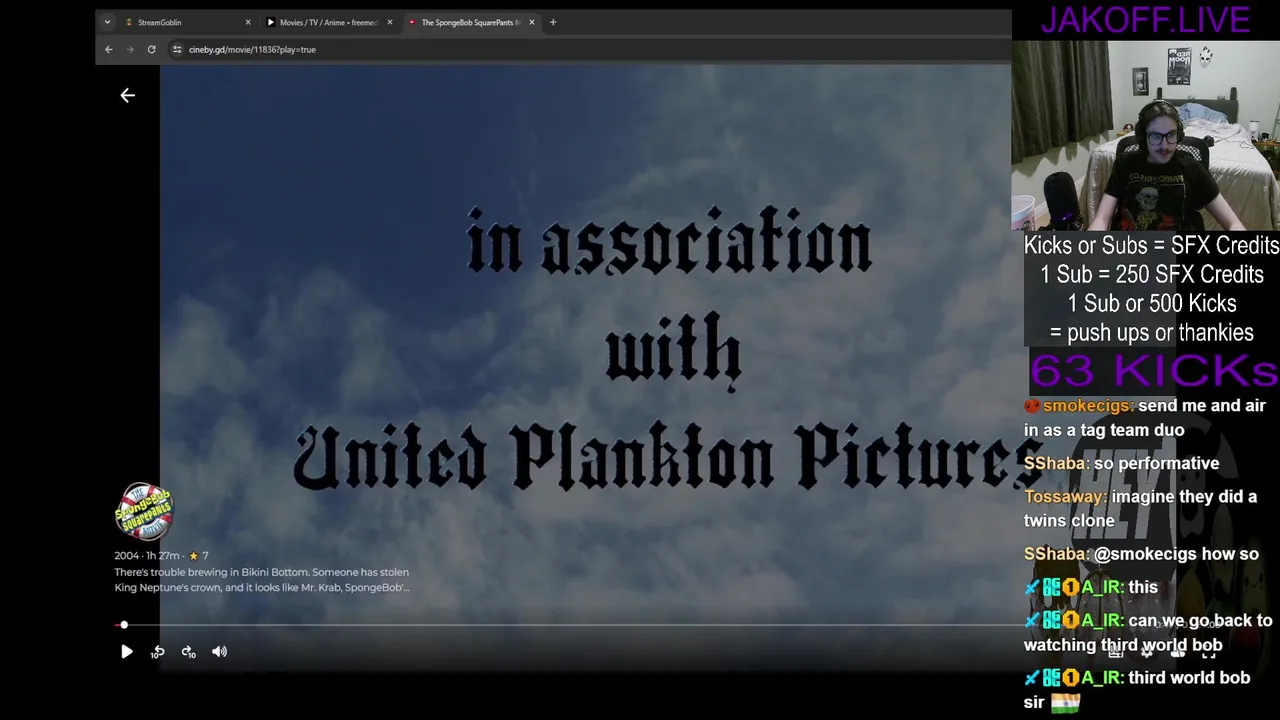This screenshot has width=1280, height=720.
Task: Open site information for cineby.gd
Action: 177,49
